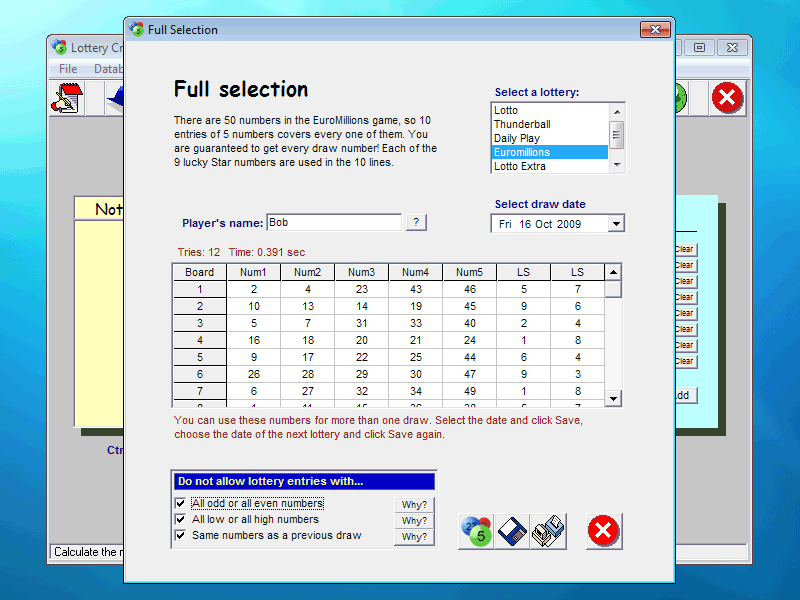Uncheck 'All low or all high numbers'
800x600 pixels.
(181, 520)
